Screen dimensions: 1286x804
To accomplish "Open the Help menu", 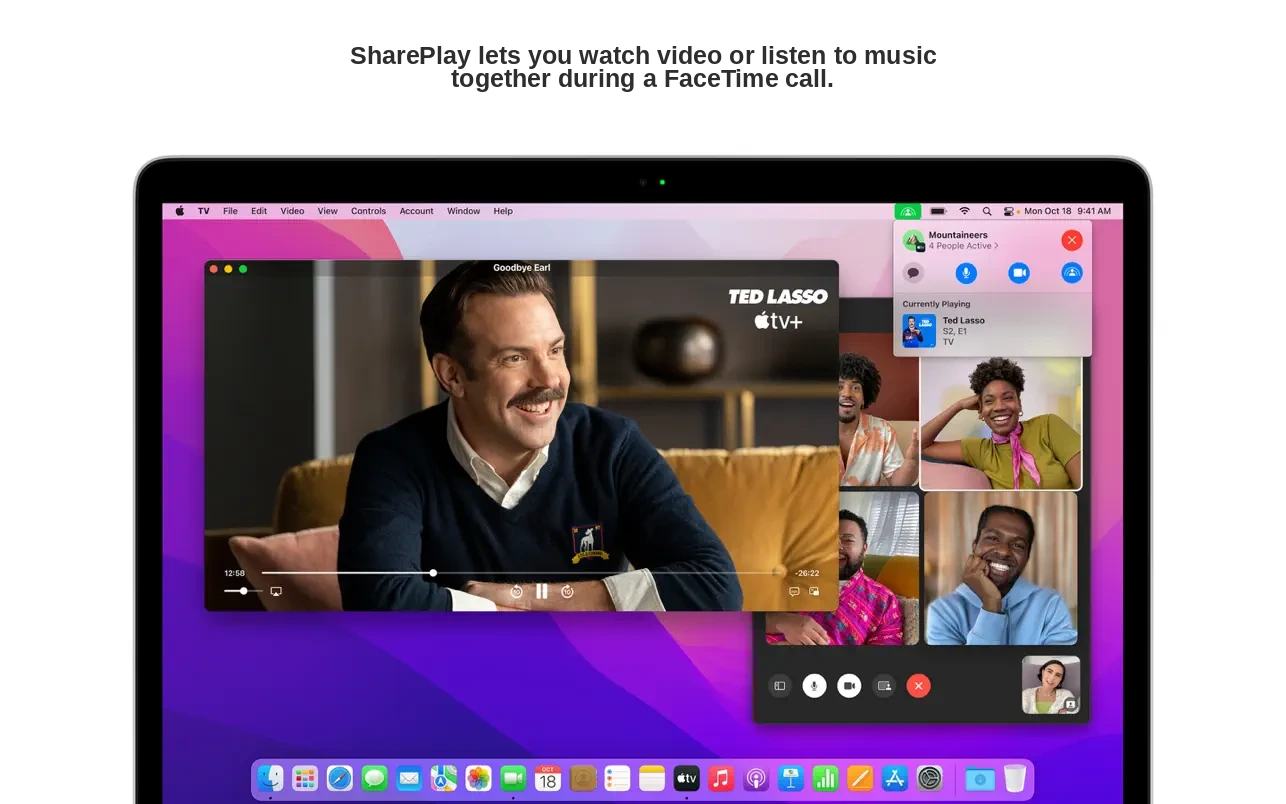I will [x=503, y=211].
